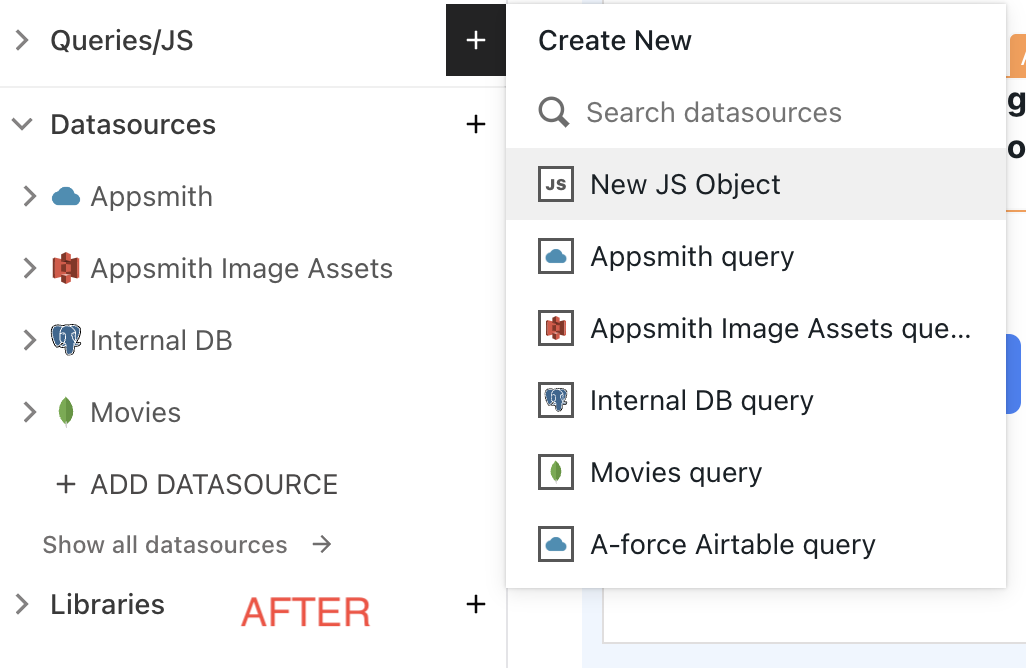Select Internal DB query menu entry
Screen dimensions: 1026x668
(702, 400)
